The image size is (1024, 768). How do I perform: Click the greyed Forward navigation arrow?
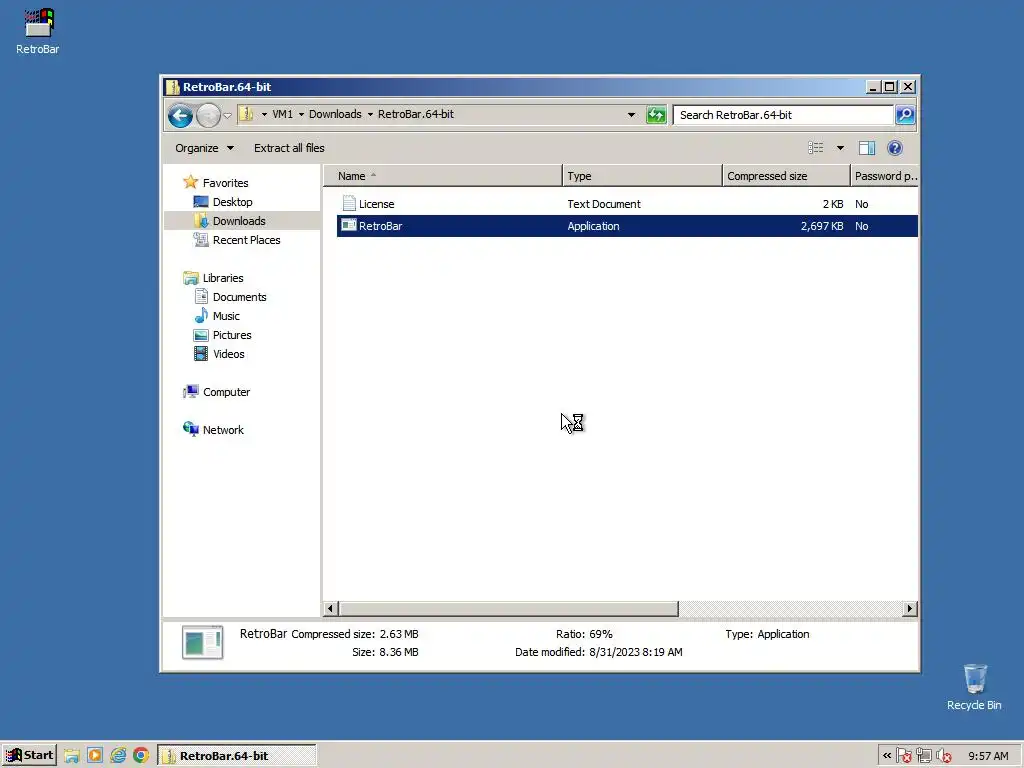coord(208,116)
